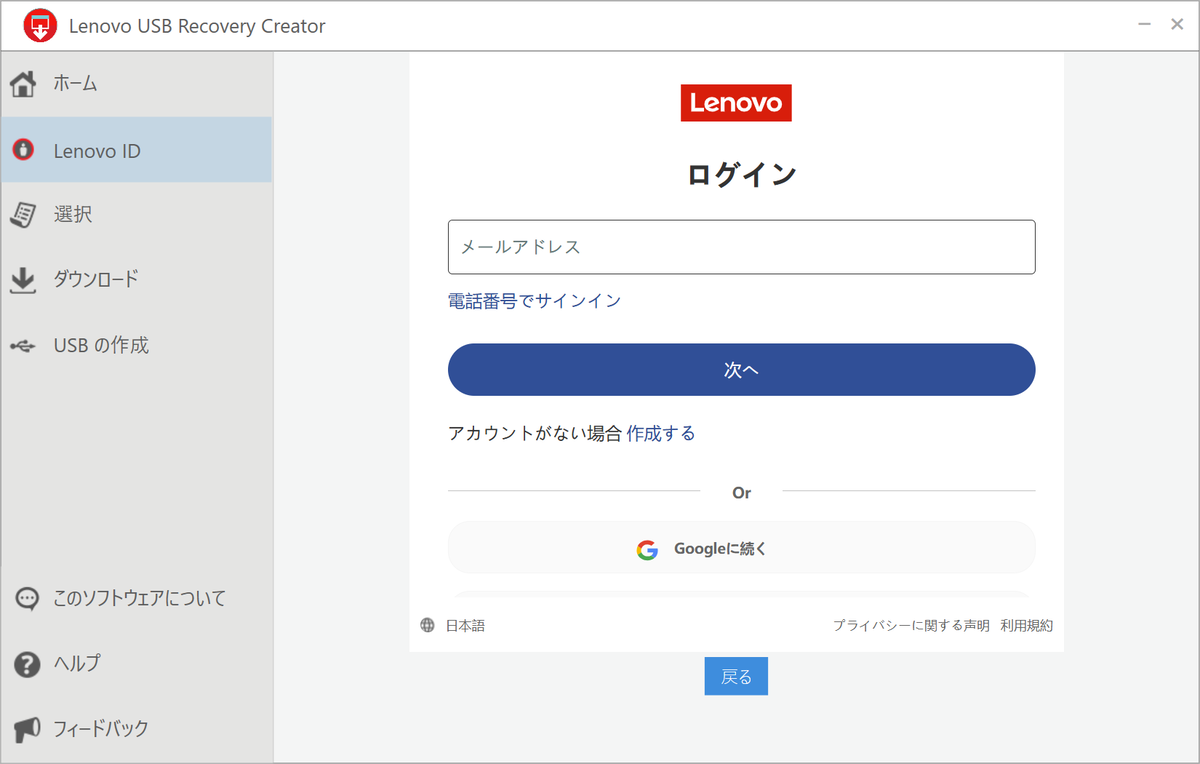Image resolution: width=1200 pixels, height=764 pixels.
Task: Click the 作成する account link
Action: click(x=661, y=433)
